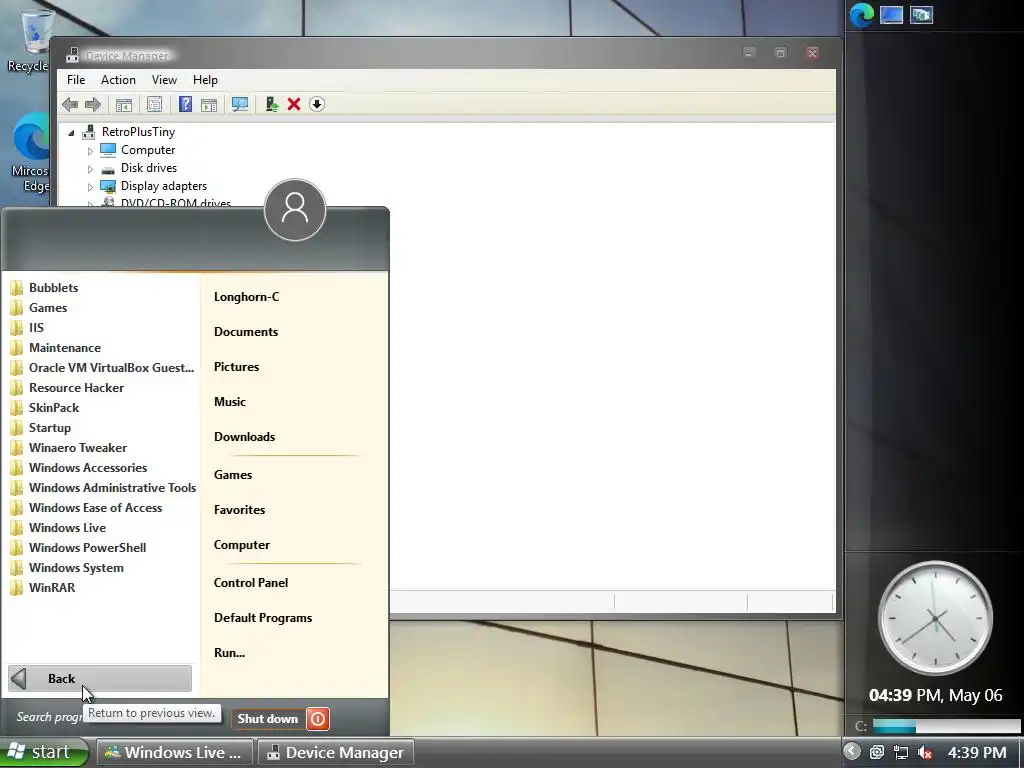Click the red X Uninstall device icon
Viewport: 1024px width, 768px height.
(x=294, y=104)
